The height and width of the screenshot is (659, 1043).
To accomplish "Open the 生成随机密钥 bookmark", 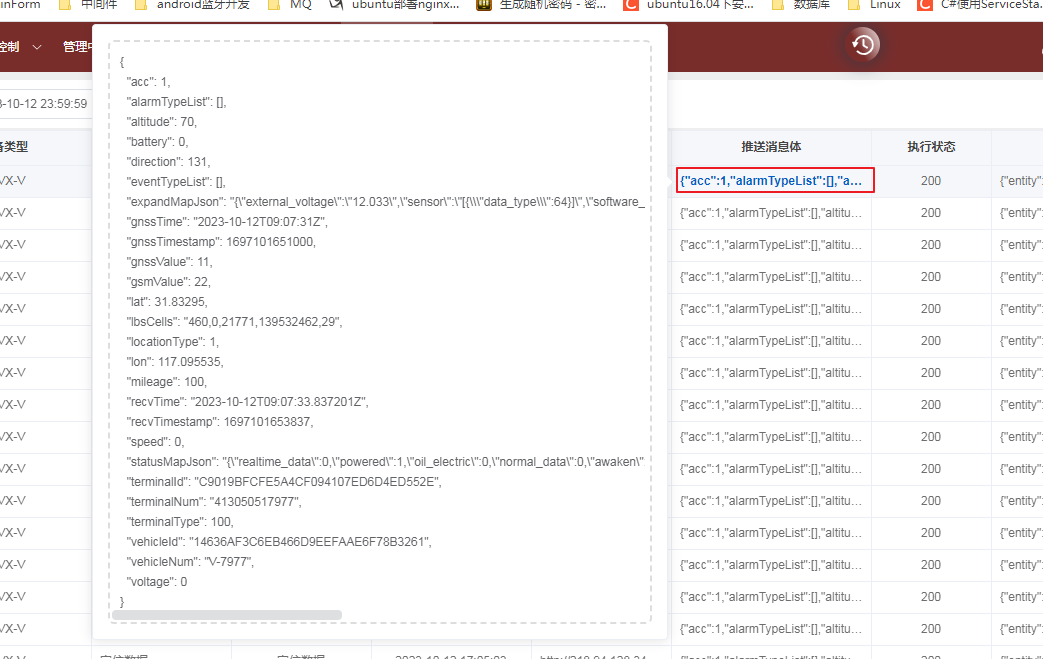I will tap(541, 5).
